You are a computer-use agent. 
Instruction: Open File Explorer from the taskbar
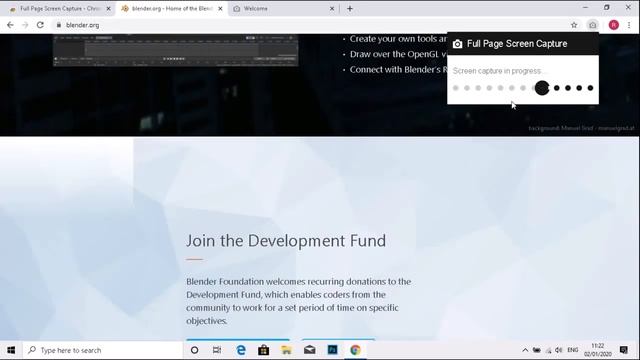coord(287,350)
